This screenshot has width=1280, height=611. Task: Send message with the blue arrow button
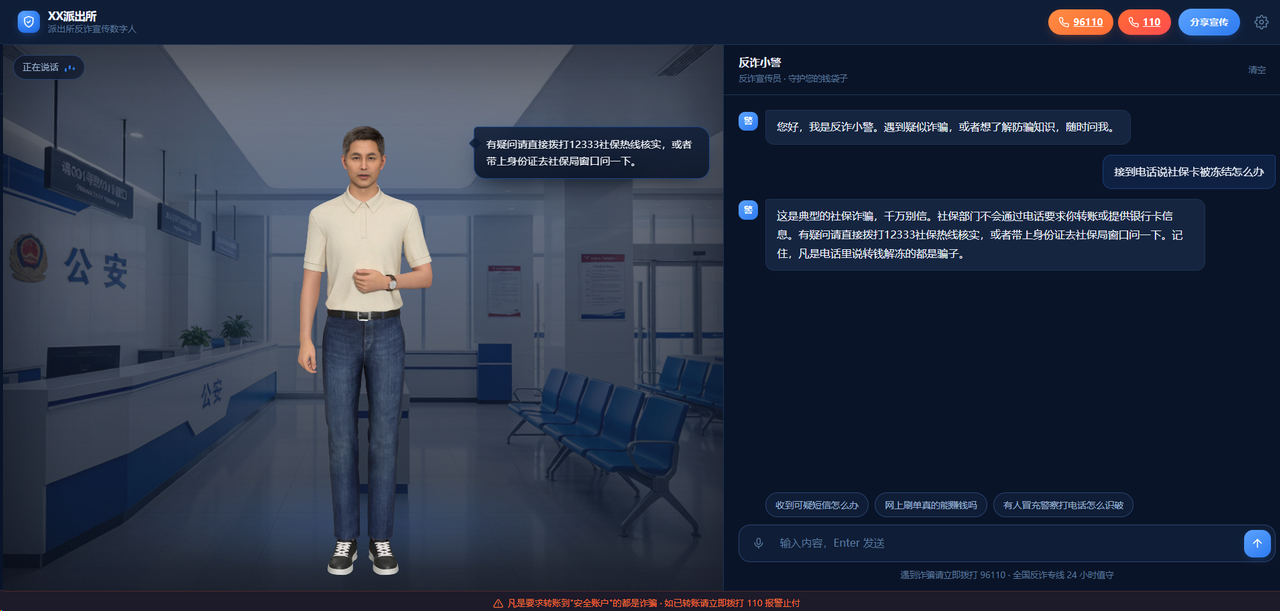pos(1257,543)
